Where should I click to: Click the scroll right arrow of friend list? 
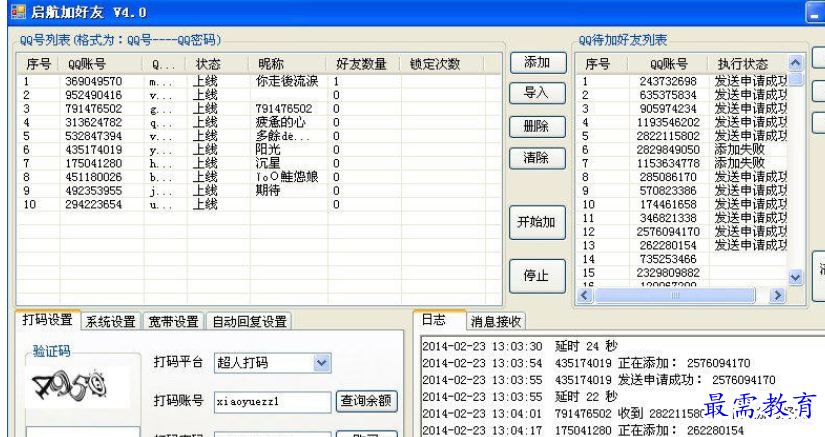pyautogui.click(x=777, y=296)
